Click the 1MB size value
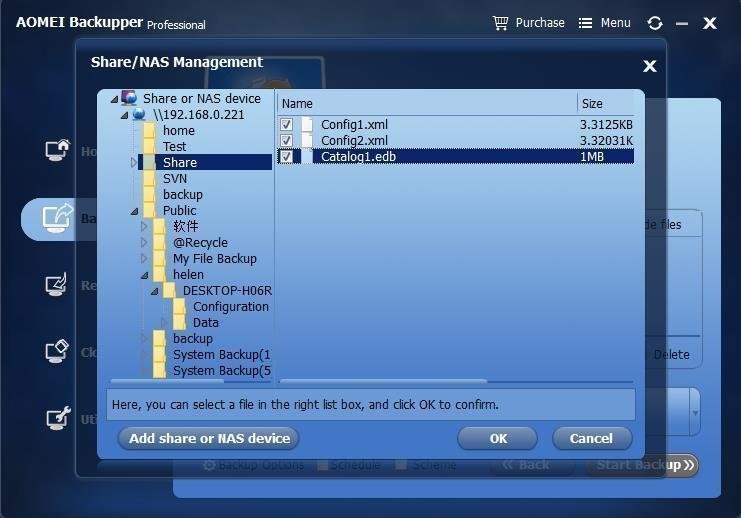 pyautogui.click(x=592, y=156)
